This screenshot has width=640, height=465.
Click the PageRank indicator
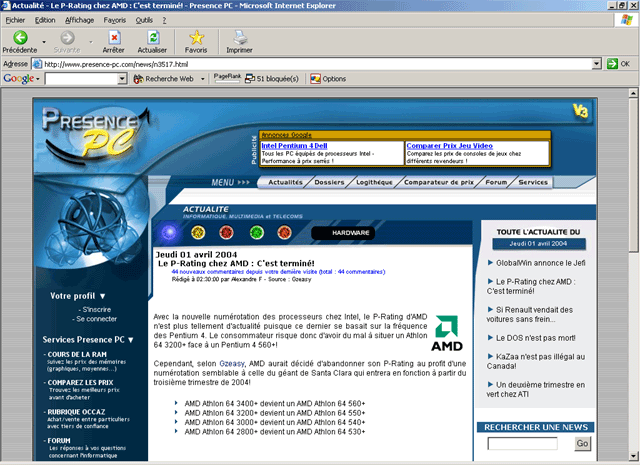227,78
